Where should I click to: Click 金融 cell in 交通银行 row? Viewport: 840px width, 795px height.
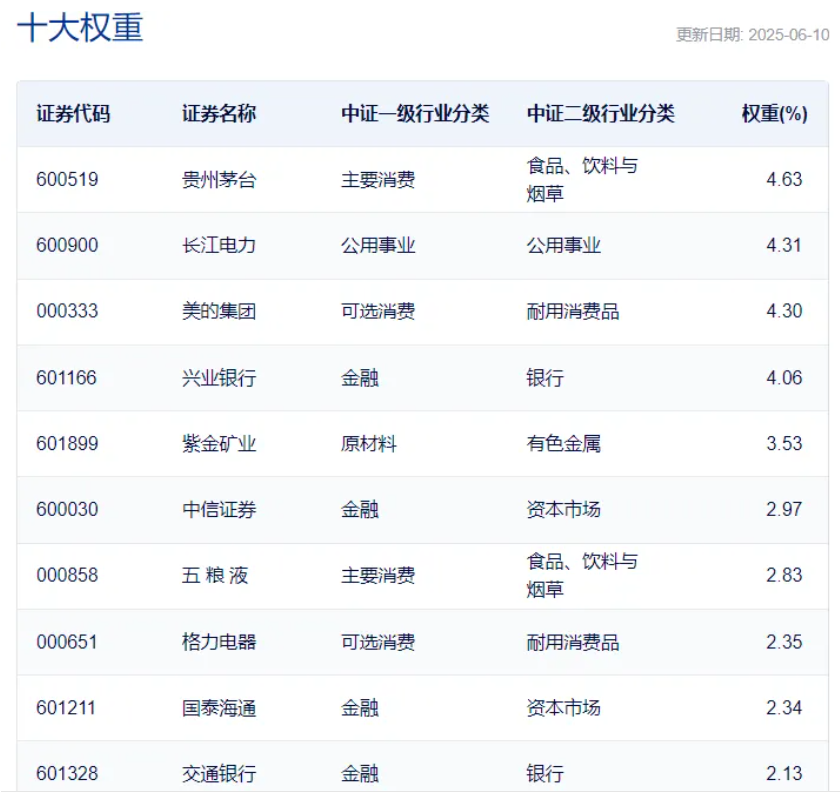coord(360,774)
